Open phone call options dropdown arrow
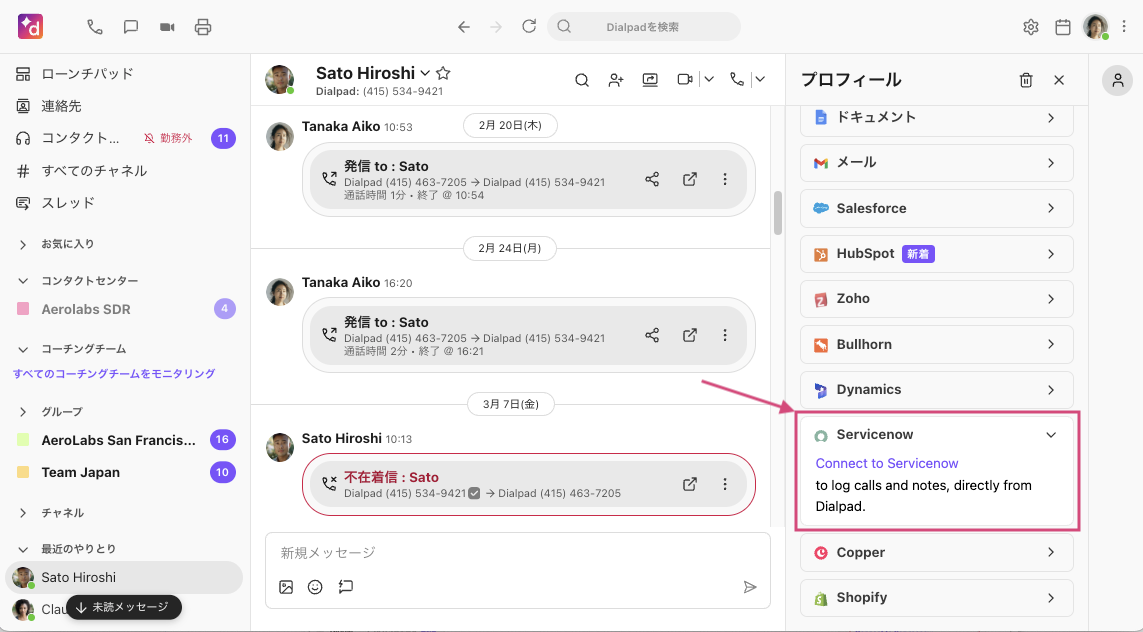1143x632 pixels. tap(760, 79)
